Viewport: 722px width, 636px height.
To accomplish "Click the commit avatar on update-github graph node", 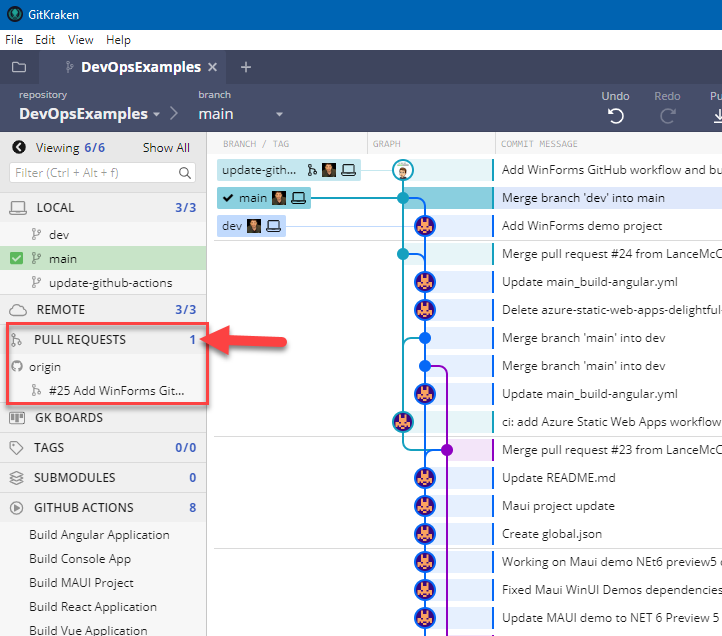I will tap(402, 170).
